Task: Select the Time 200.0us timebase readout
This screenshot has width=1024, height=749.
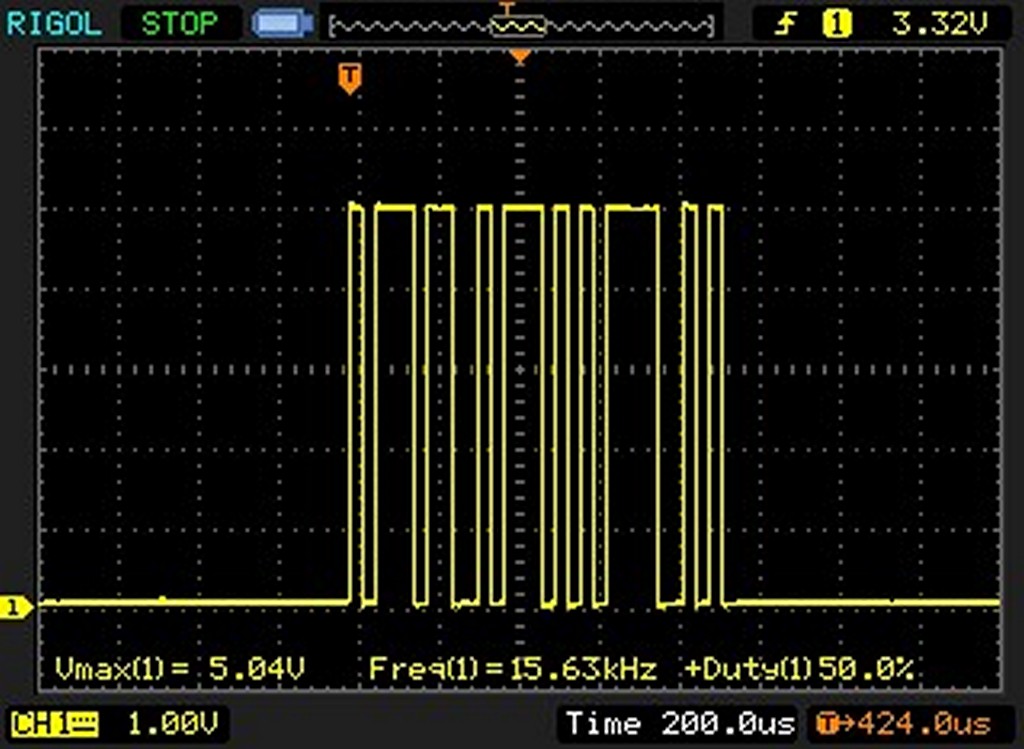Action: click(680, 724)
